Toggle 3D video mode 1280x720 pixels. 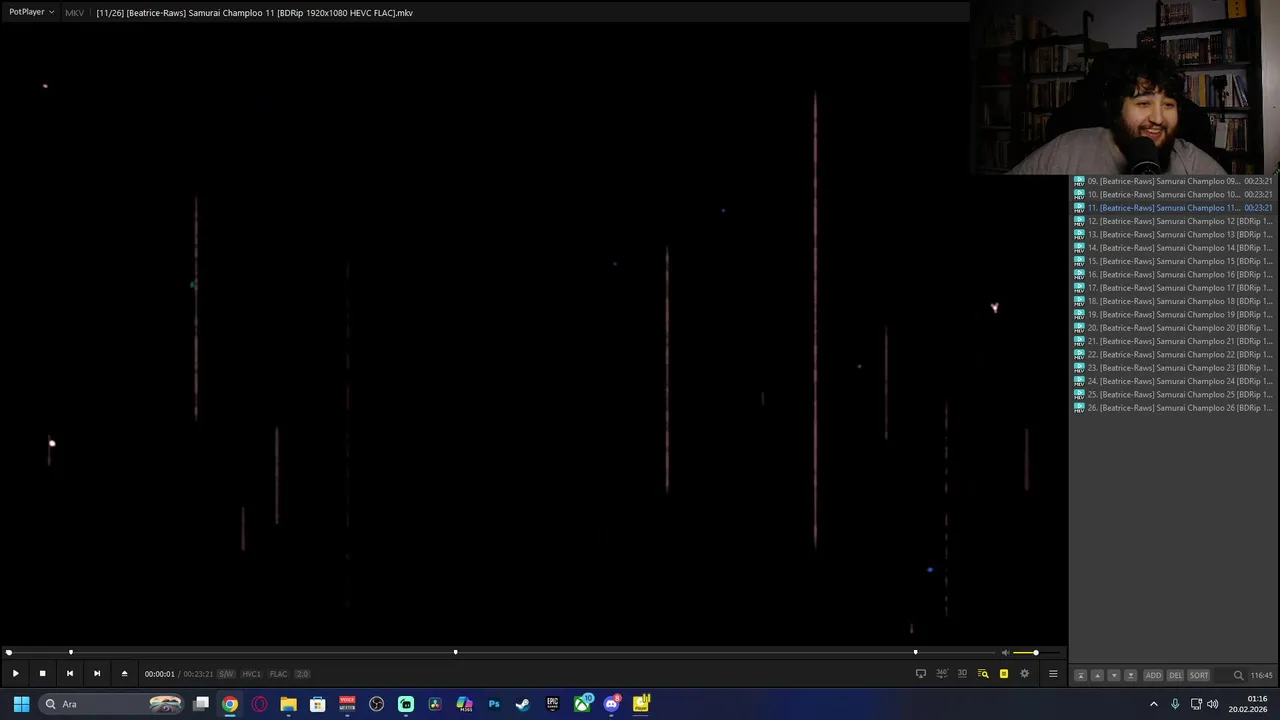pos(962,674)
